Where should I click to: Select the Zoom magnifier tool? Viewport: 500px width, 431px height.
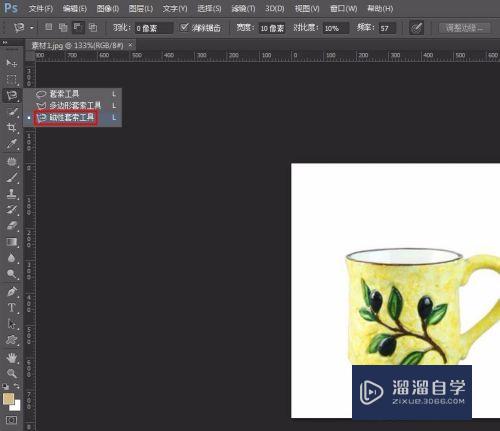tap(11, 373)
